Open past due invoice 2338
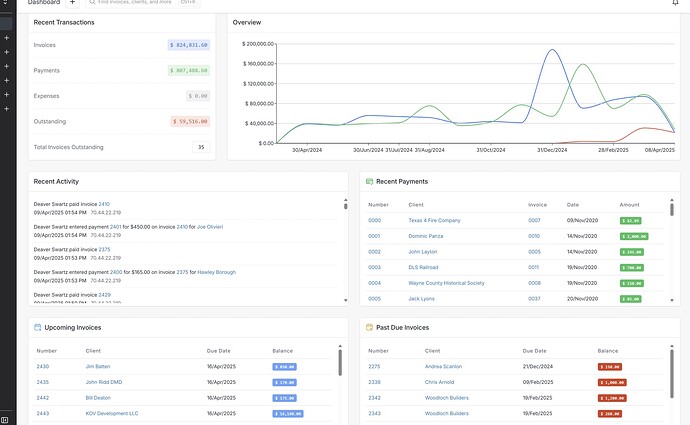This screenshot has width=690, height=425. (x=374, y=382)
